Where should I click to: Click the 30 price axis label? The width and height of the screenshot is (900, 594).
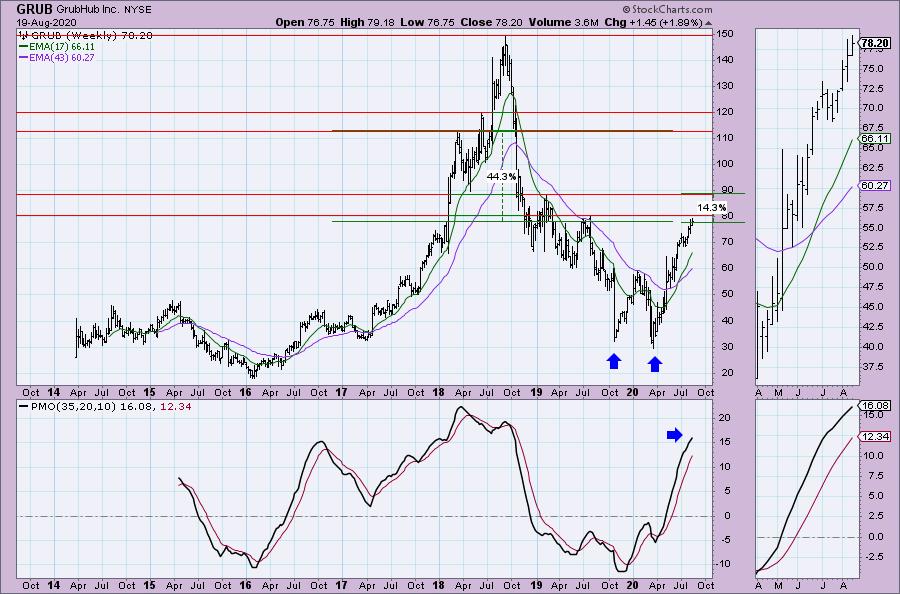pyautogui.click(x=727, y=347)
